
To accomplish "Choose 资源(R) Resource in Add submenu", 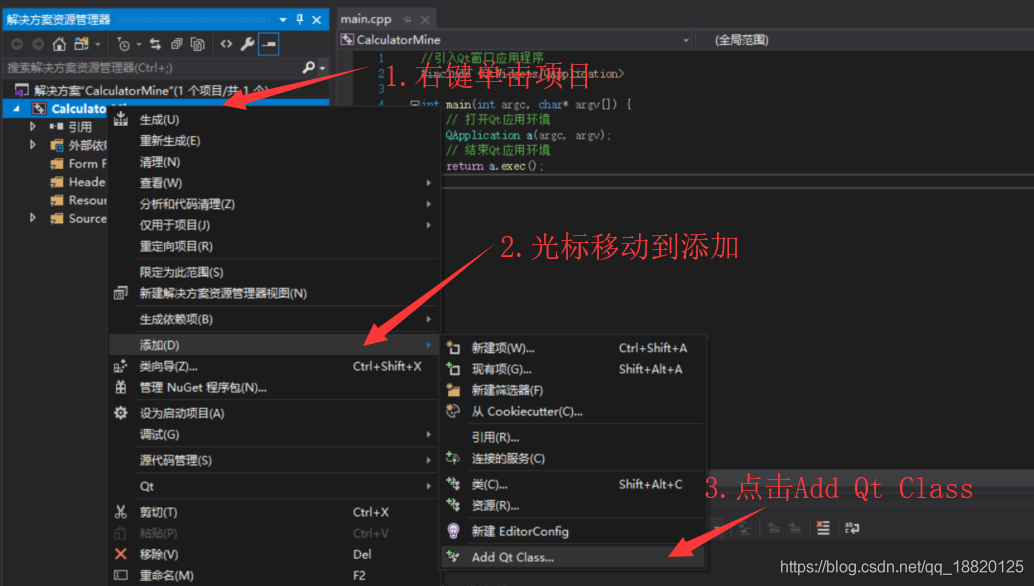I will (x=573, y=505).
